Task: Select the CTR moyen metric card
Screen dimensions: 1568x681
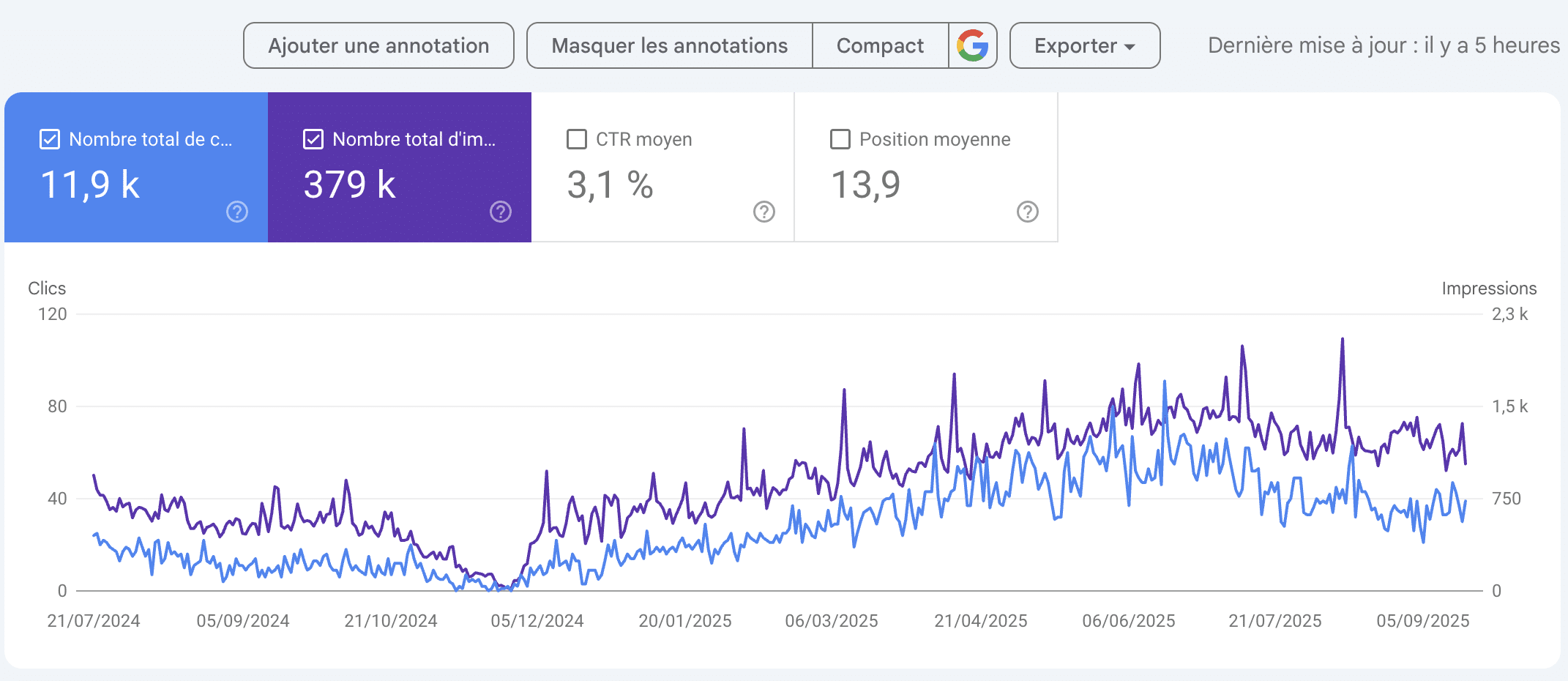Action: [661, 167]
